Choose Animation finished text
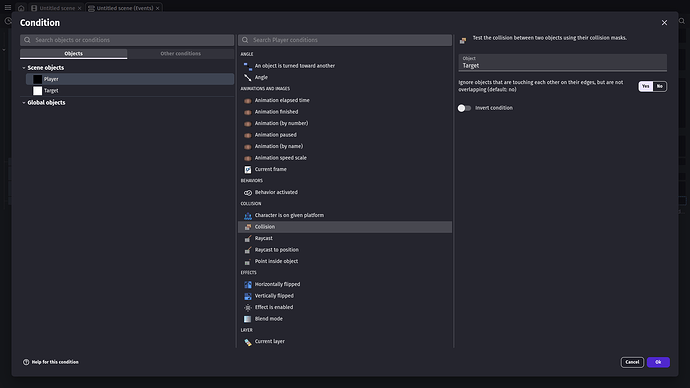Screen dimensions: 690x388 pyautogui.click(x=276, y=112)
